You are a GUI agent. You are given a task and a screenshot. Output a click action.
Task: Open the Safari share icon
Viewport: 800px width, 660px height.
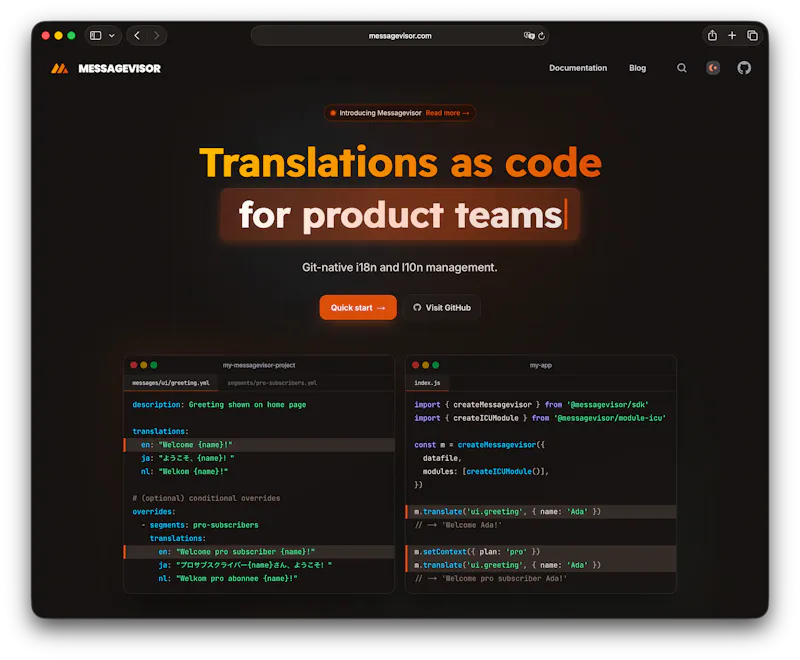pyautogui.click(x=712, y=35)
